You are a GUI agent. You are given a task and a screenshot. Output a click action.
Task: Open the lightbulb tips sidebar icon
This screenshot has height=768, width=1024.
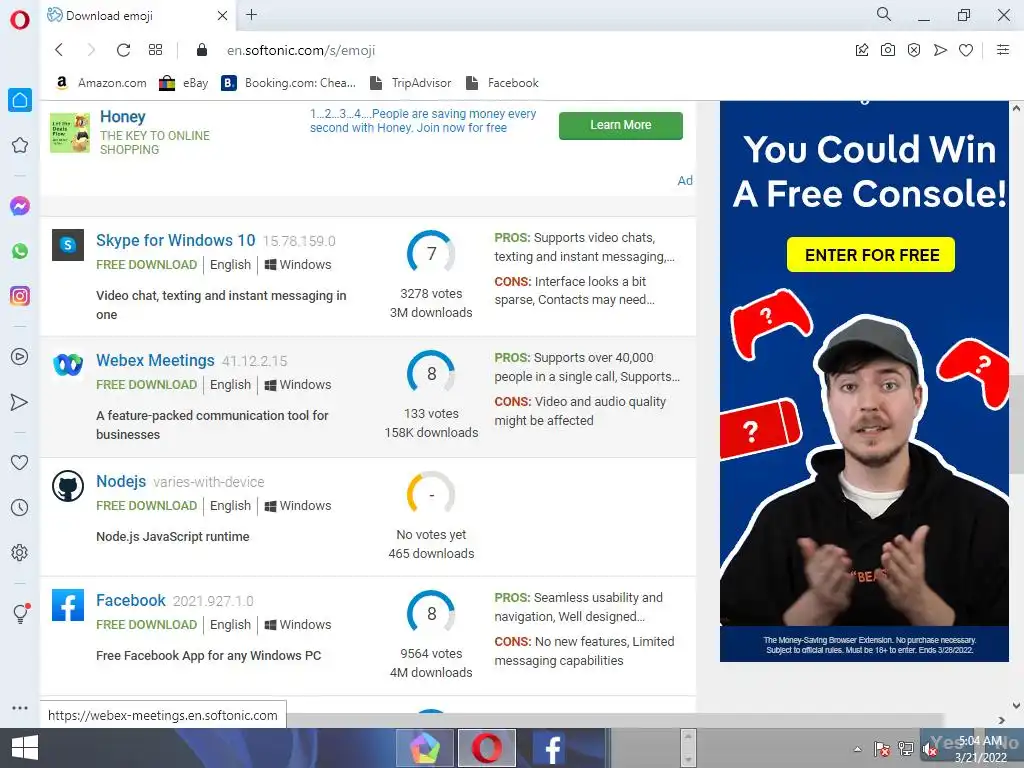(20, 613)
